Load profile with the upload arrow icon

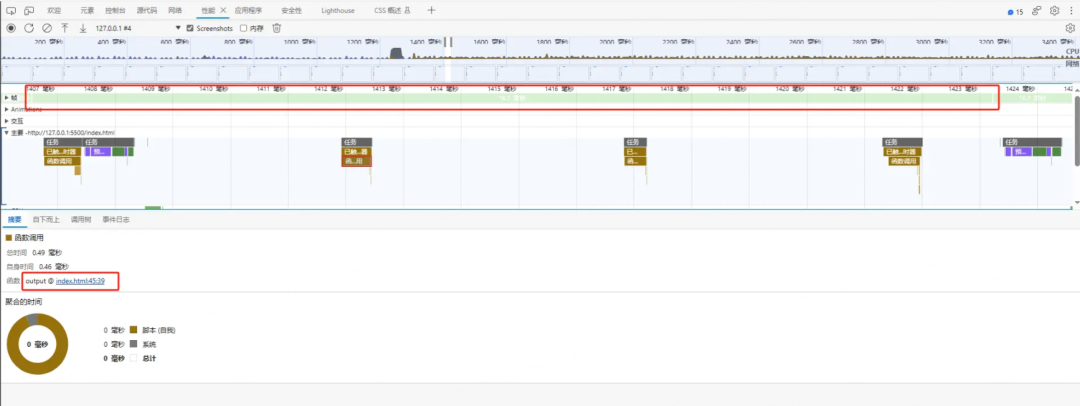[x=65, y=28]
